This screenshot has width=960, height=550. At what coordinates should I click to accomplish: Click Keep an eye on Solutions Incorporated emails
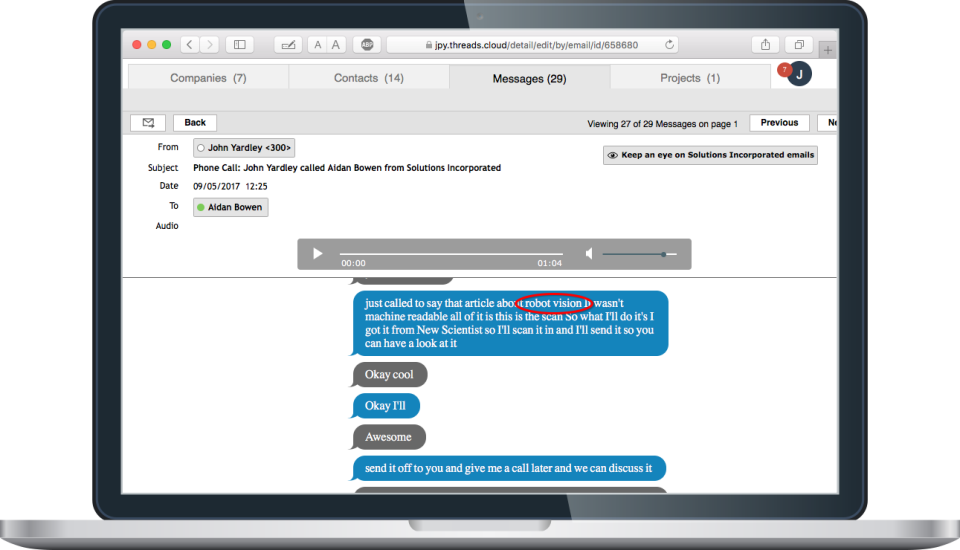[710, 155]
